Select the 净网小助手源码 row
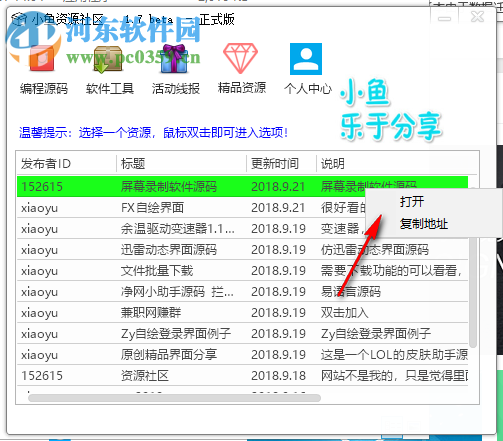503x441 pixels. pyautogui.click(x=242, y=292)
